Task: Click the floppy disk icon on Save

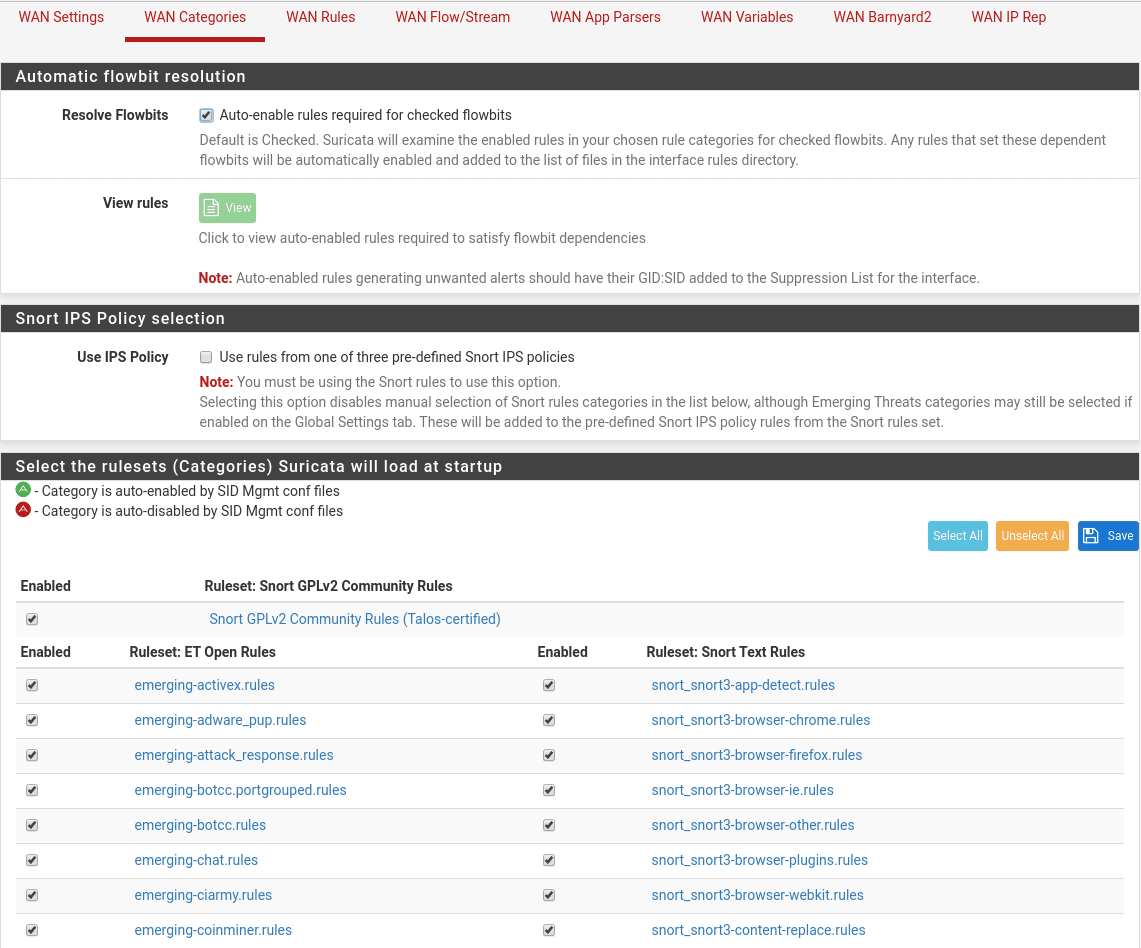Action: tap(1091, 536)
